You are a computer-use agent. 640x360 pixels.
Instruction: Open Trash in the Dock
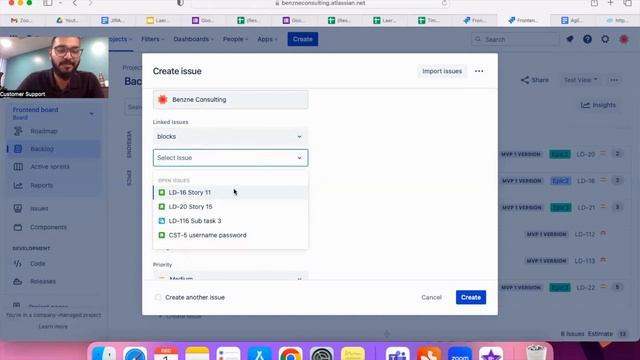tap(536, 353)
